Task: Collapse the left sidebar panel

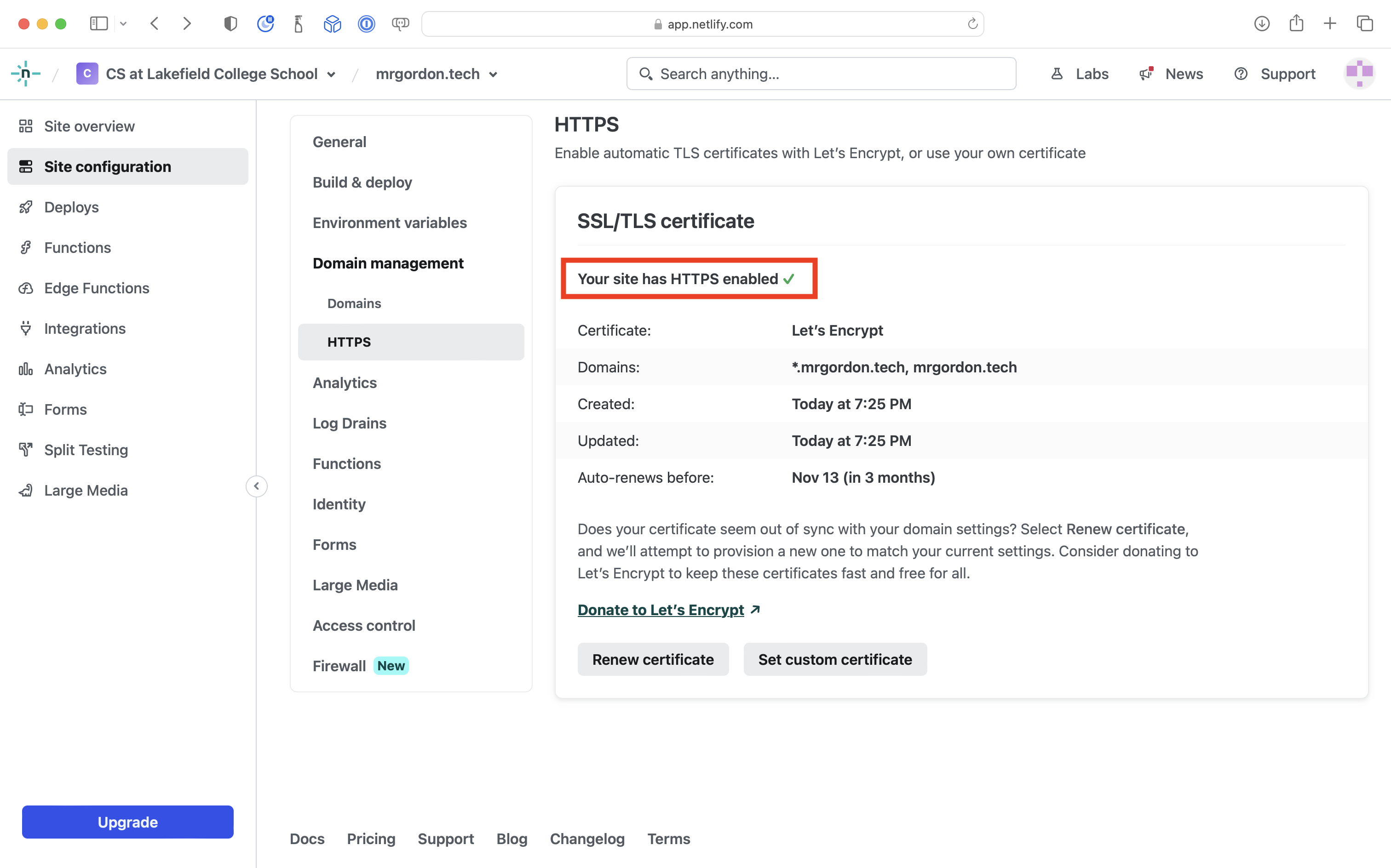Action: (257, 486)
